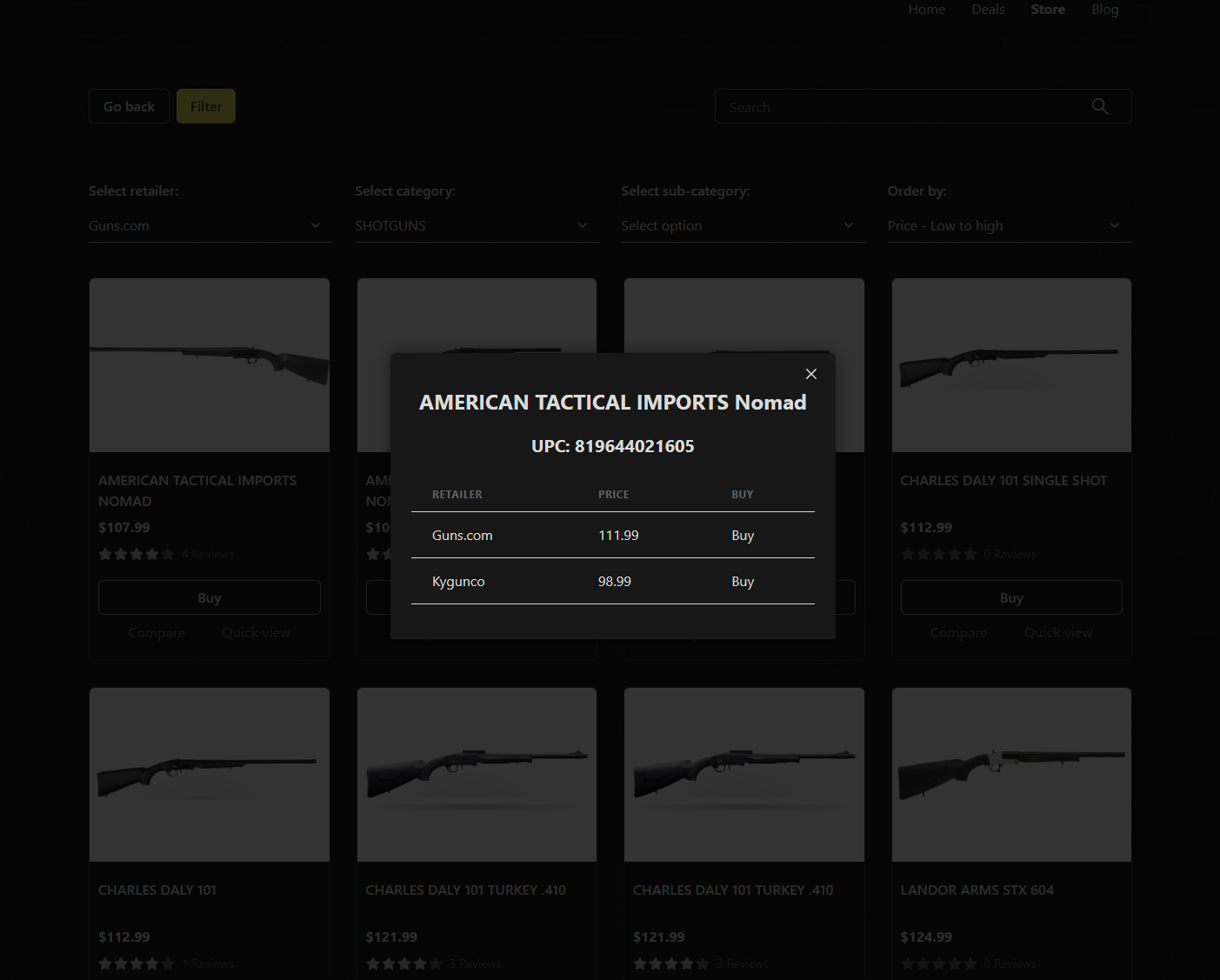The image size is (1220, 980).
Task: Click Quick view under first Nomad card
Action: 257,633
